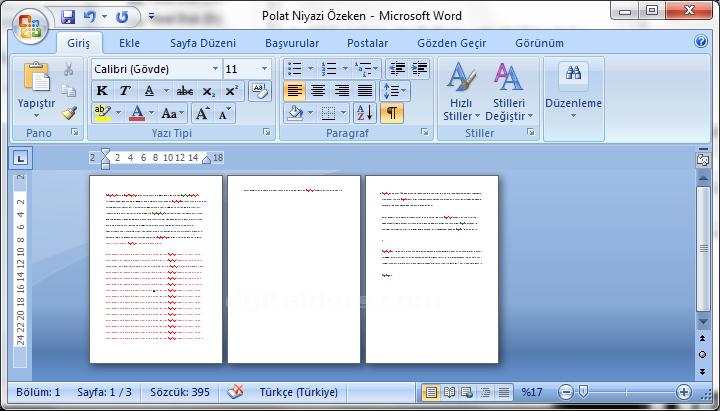Customize Quick Access Toolbar dropdown
The image size is (720, 411).
151,17
